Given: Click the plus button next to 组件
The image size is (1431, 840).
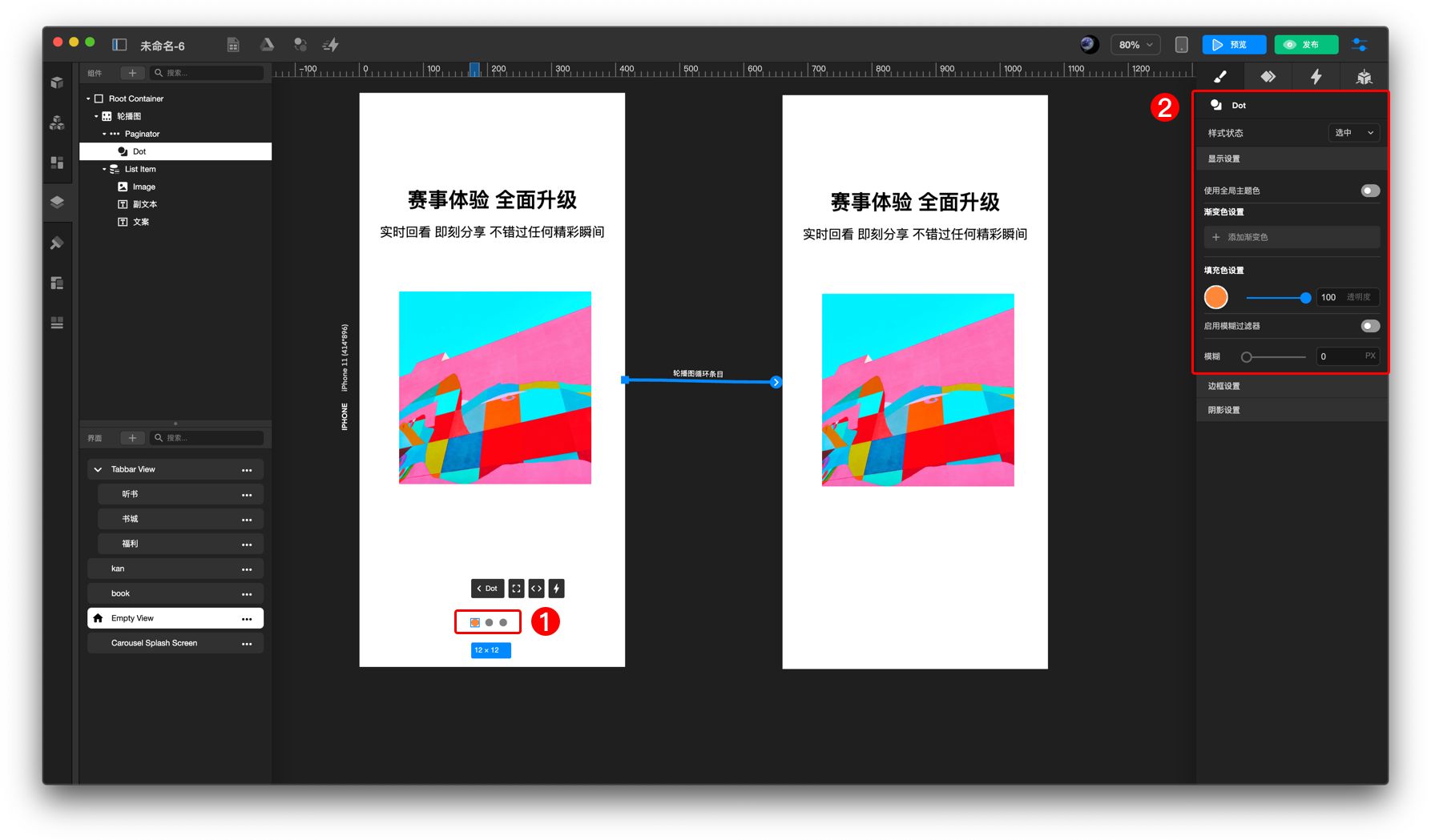Looking at the screenshot, I should 132,73.
